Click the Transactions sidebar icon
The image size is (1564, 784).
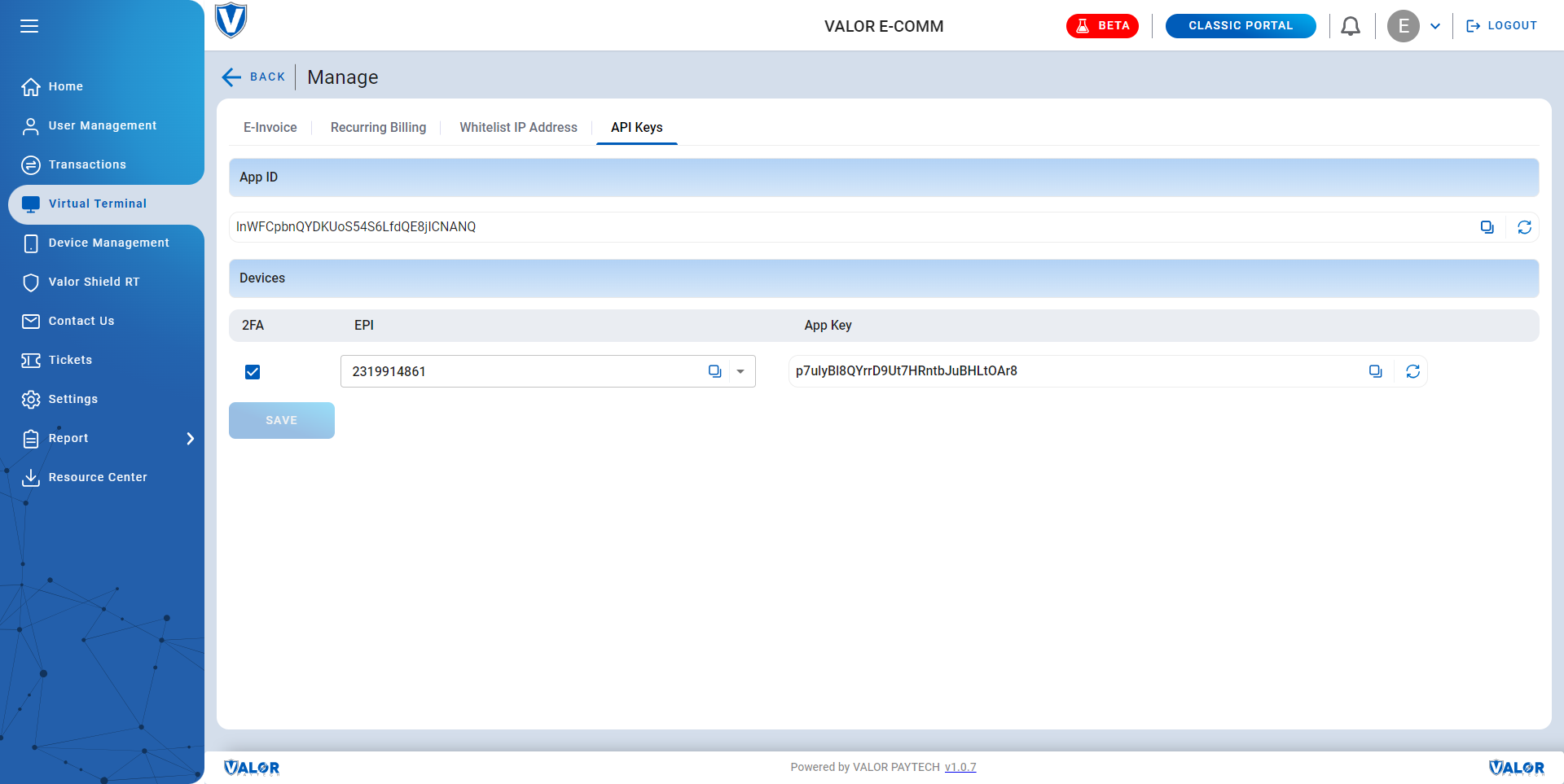[x=31, y=164]
